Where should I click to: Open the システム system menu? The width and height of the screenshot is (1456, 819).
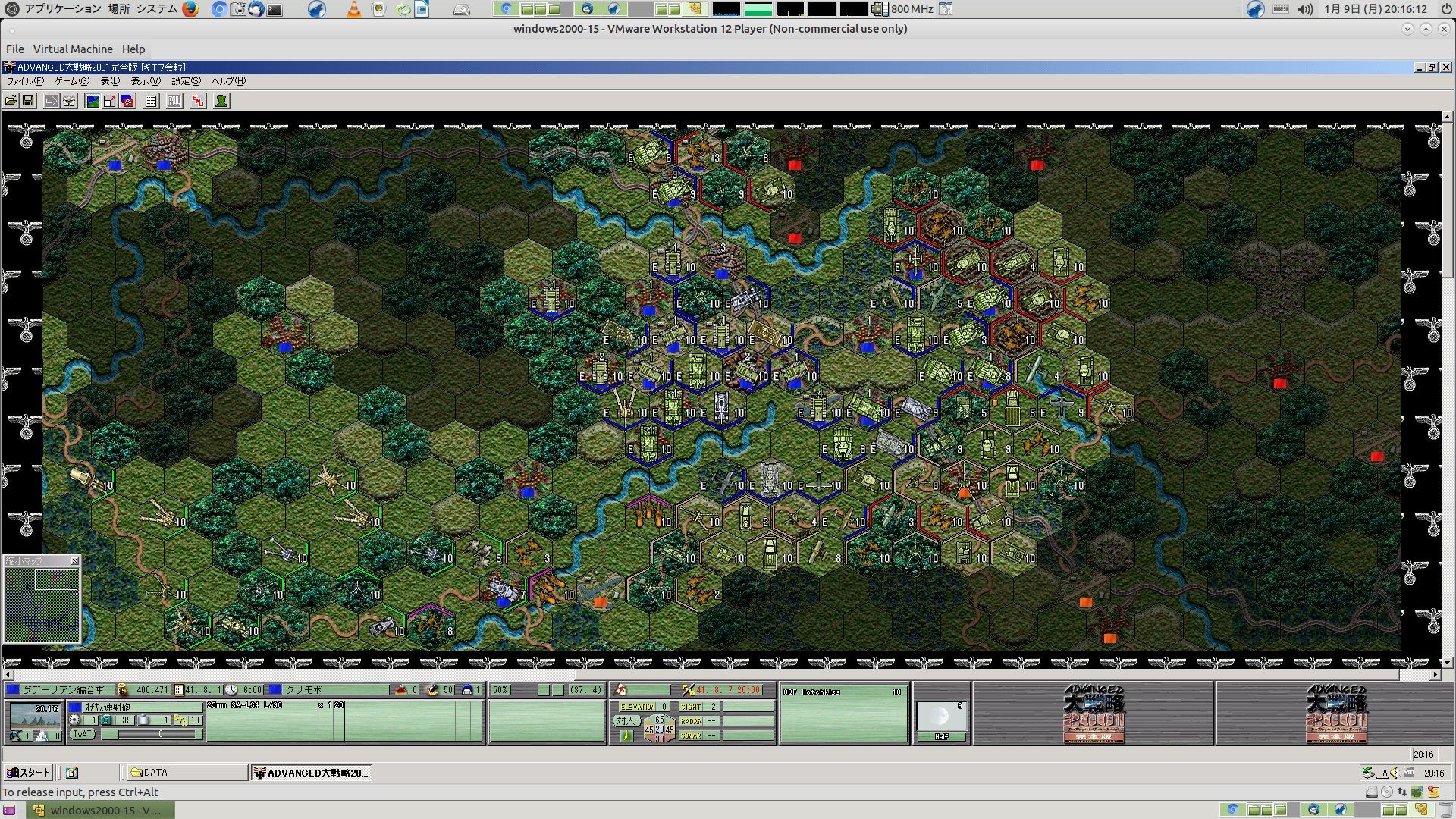157,9
